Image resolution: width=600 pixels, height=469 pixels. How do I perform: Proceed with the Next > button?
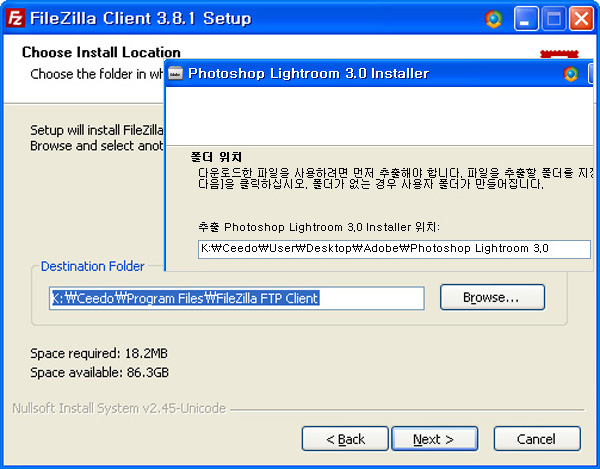pyautogui.click(x=434, y=439)
